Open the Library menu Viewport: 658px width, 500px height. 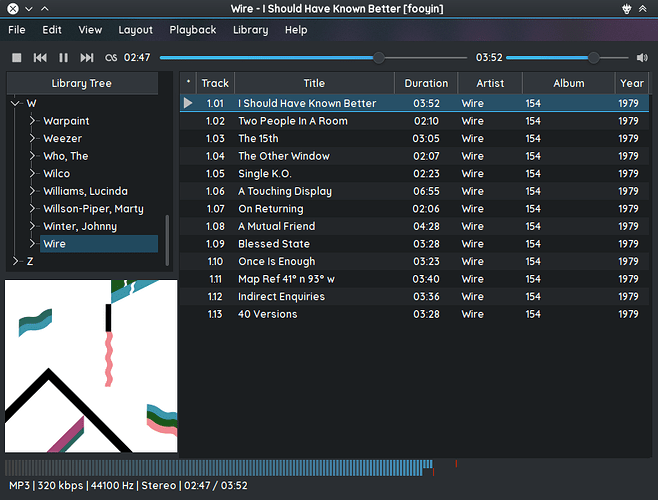coord(251,30)
